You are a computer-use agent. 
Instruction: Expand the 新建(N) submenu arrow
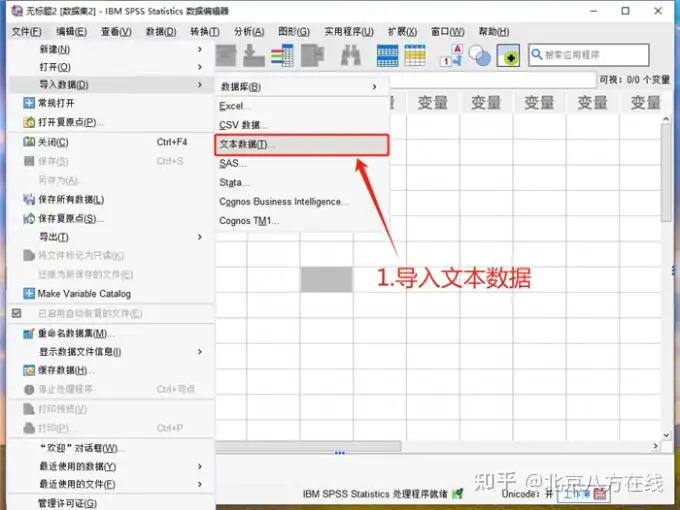[x=199, y=49]
